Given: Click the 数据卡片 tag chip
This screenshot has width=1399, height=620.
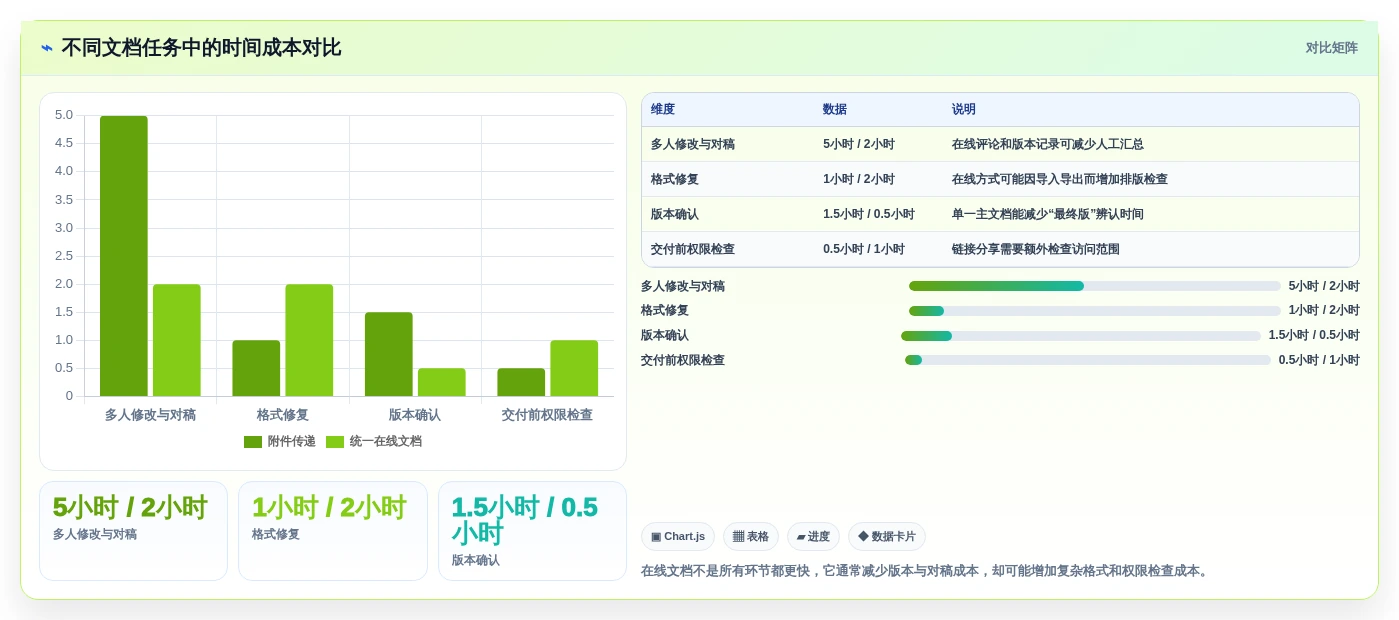Looking at the screenshot, I should [887, 537].
